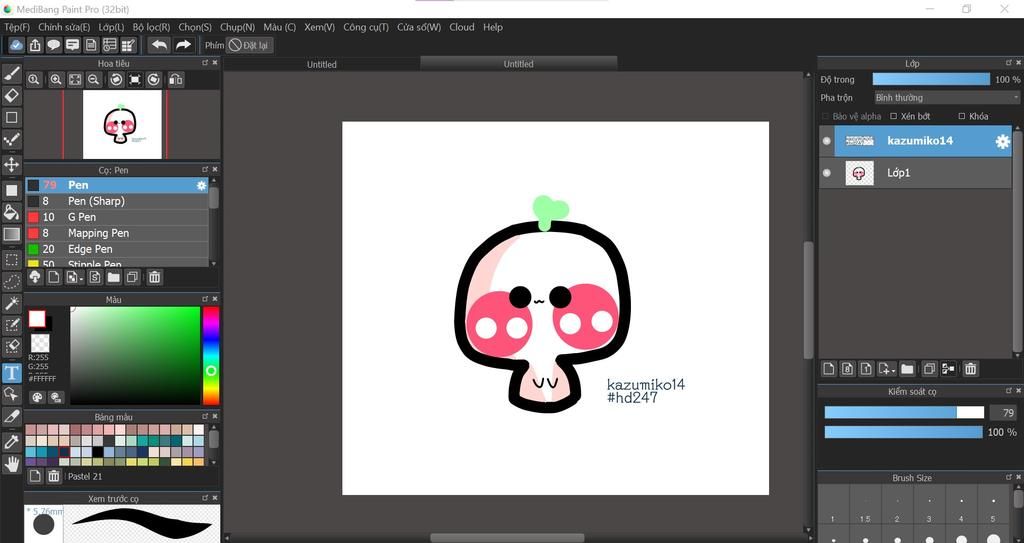Zoom in on the navigator

point(56,80)
